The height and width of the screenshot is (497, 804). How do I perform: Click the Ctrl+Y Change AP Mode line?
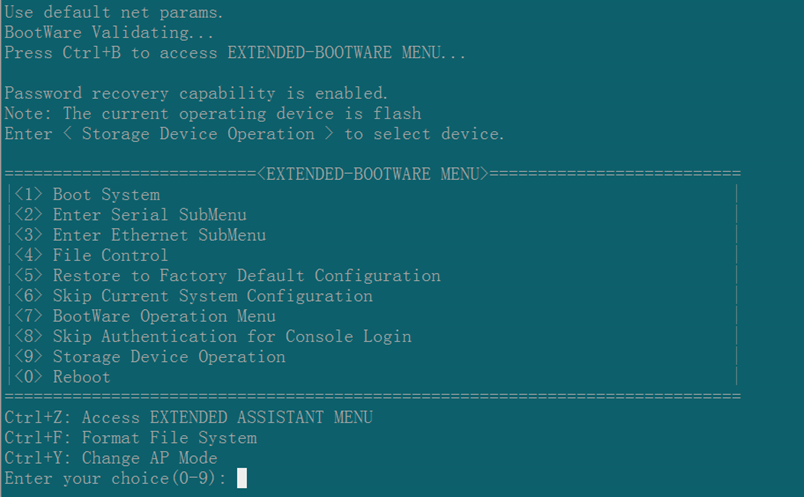click(x=111, y=458)
